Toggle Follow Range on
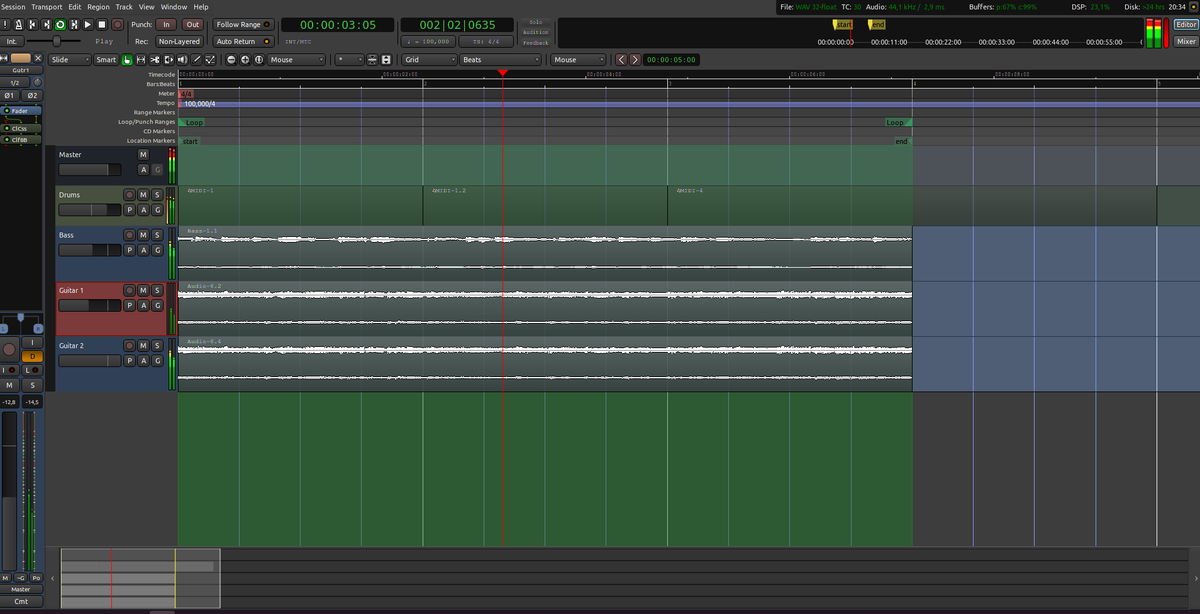The image size is (1200, 614). click(241, 24)
